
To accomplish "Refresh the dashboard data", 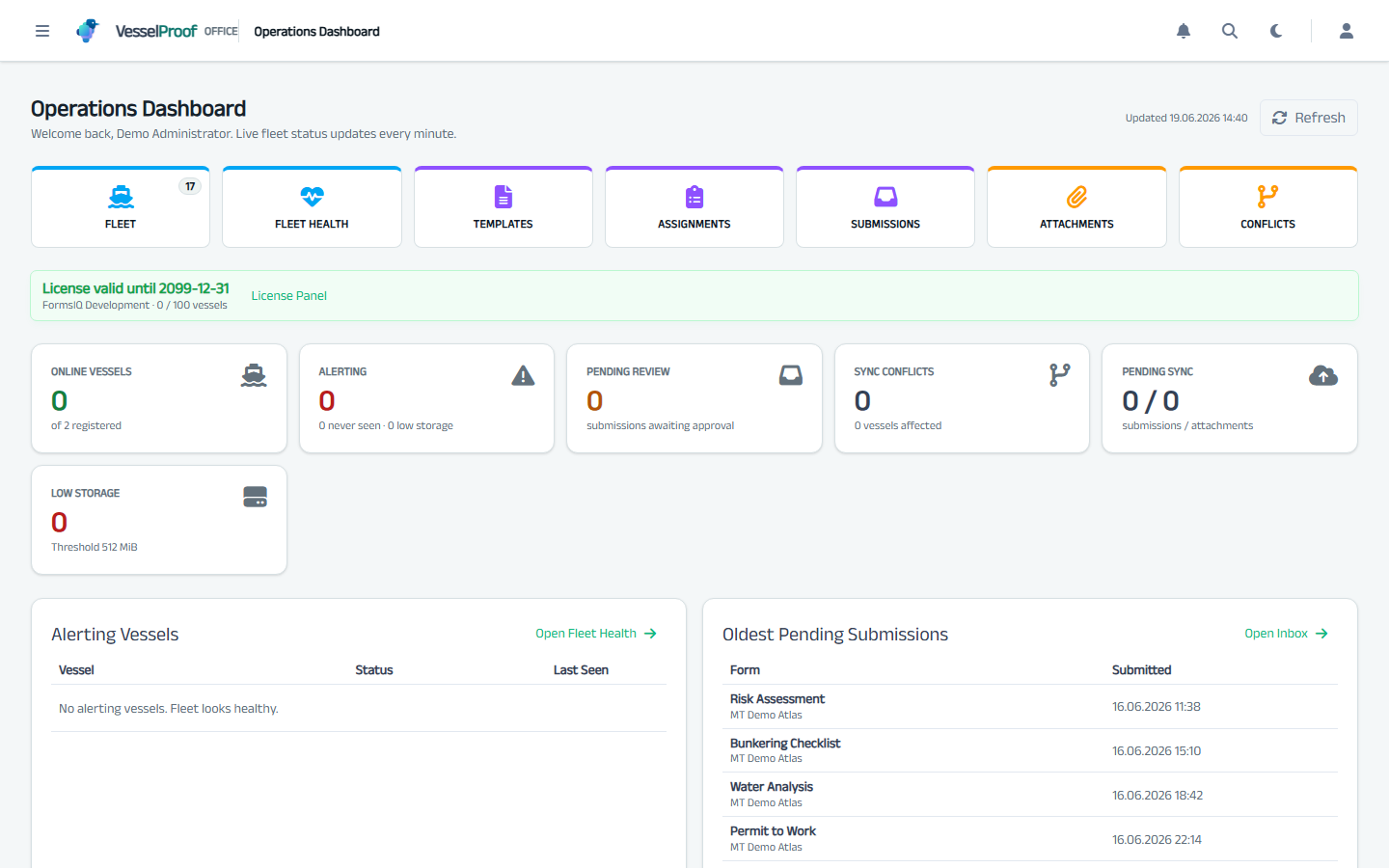I will pos(1308,118).
